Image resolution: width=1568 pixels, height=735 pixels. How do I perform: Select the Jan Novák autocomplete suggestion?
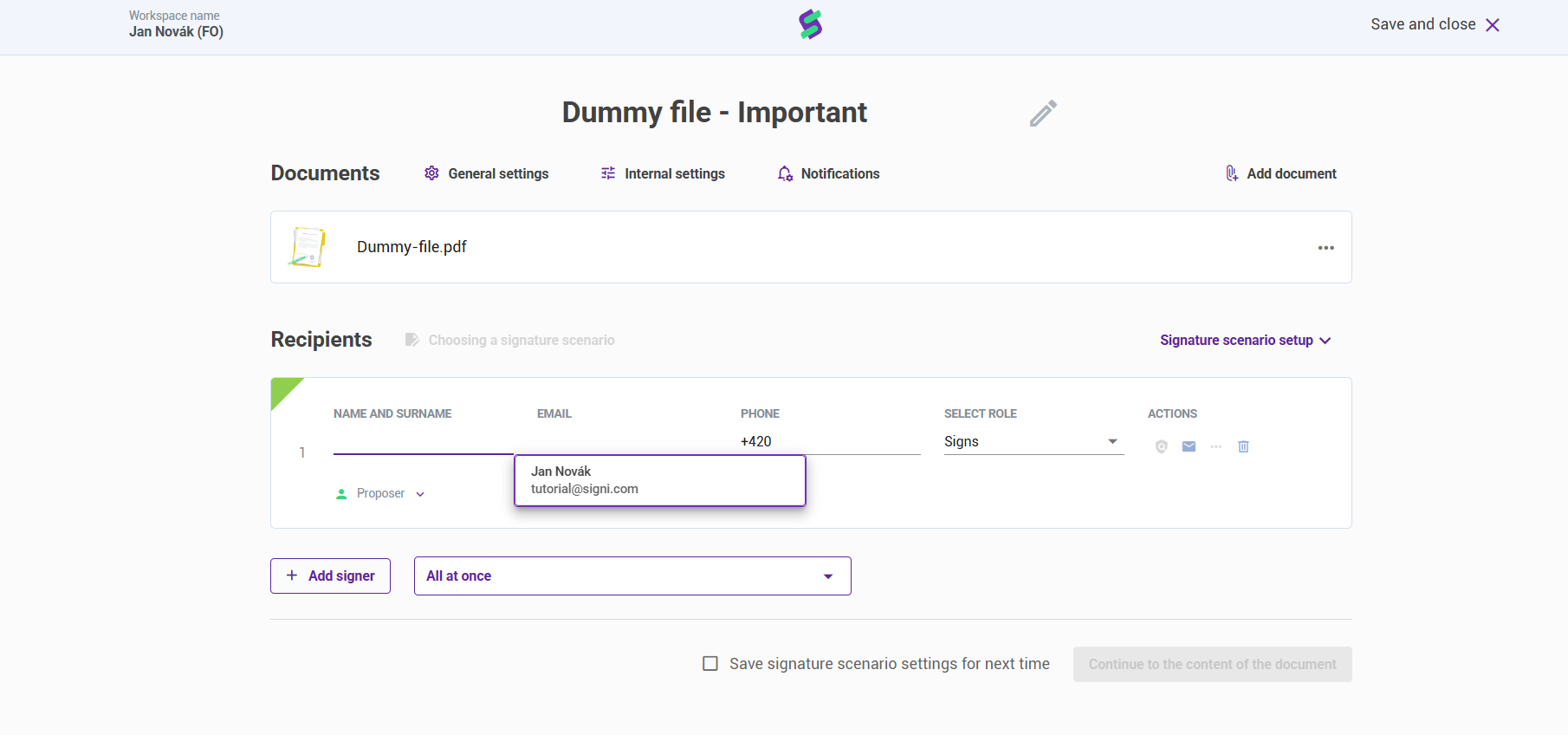point(659,480)
